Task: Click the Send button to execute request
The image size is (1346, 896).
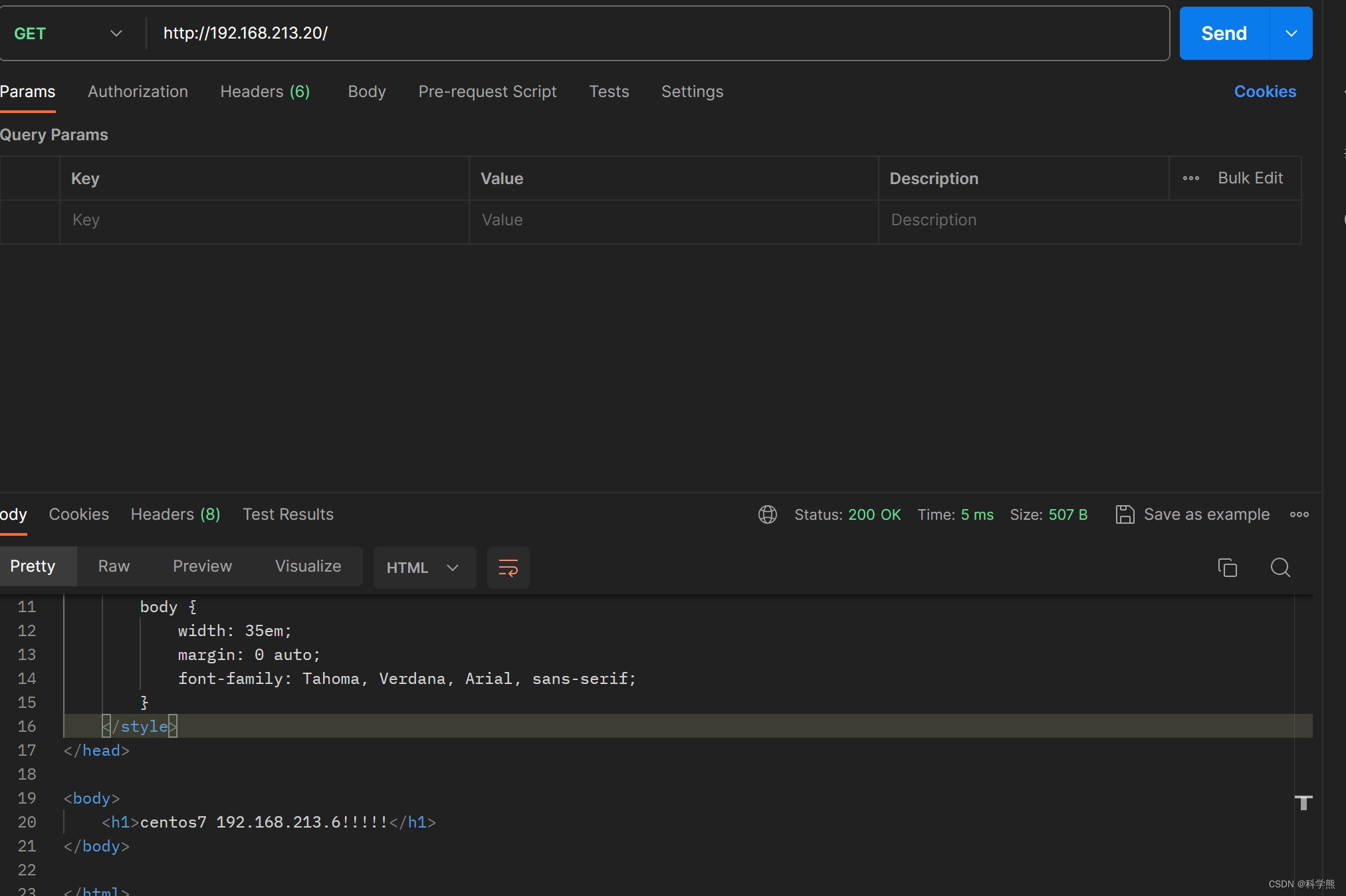Action: click(1223, 34)
